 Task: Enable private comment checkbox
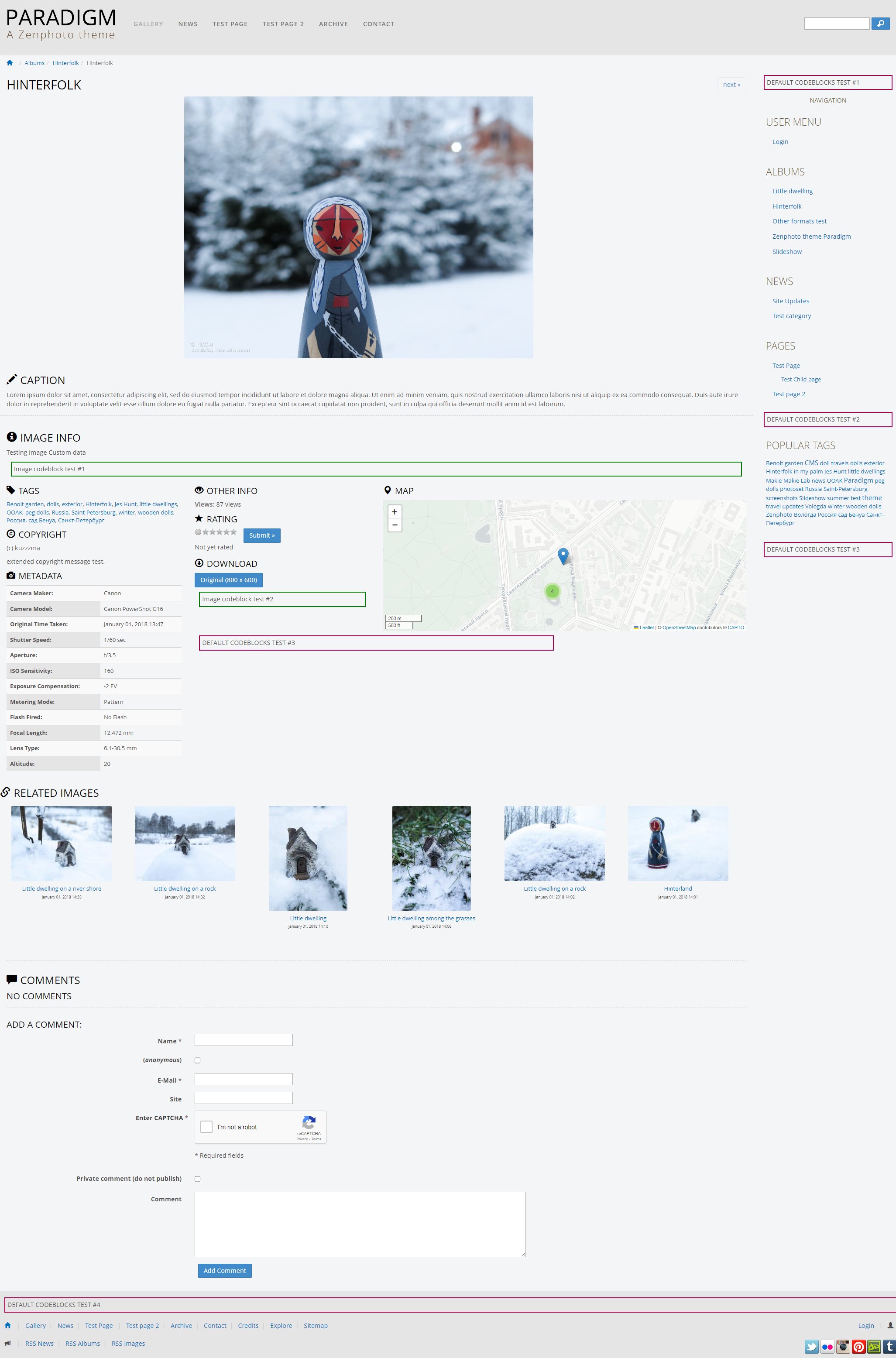pyautogui.click(x=198, y=1179)
